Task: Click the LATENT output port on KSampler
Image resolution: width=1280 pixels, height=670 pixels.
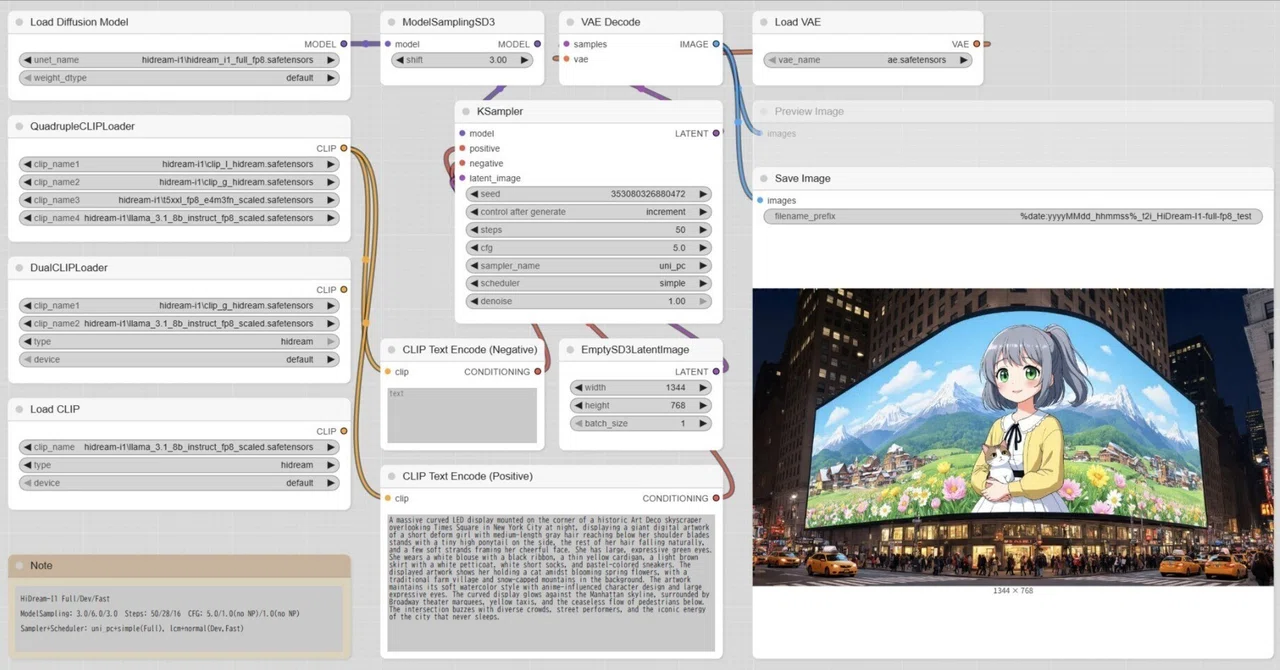Action: 716,134
